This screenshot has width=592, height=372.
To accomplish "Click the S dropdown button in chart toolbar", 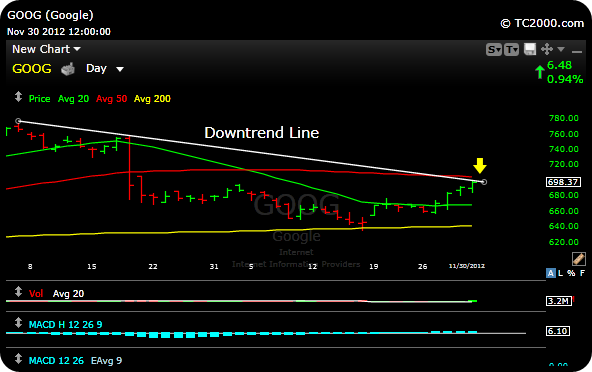I will point(493,49).
